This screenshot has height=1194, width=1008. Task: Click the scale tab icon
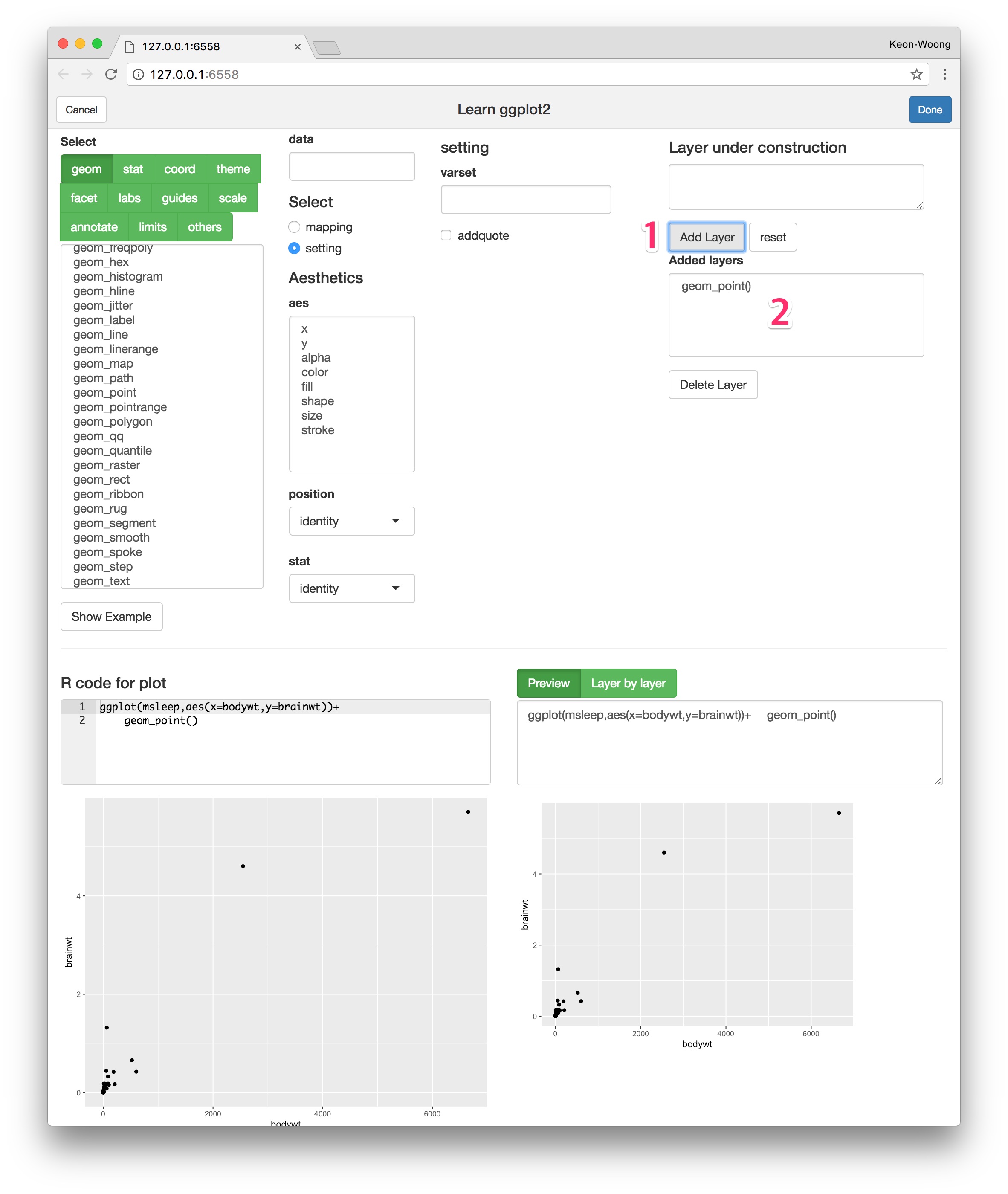[231, 198]
